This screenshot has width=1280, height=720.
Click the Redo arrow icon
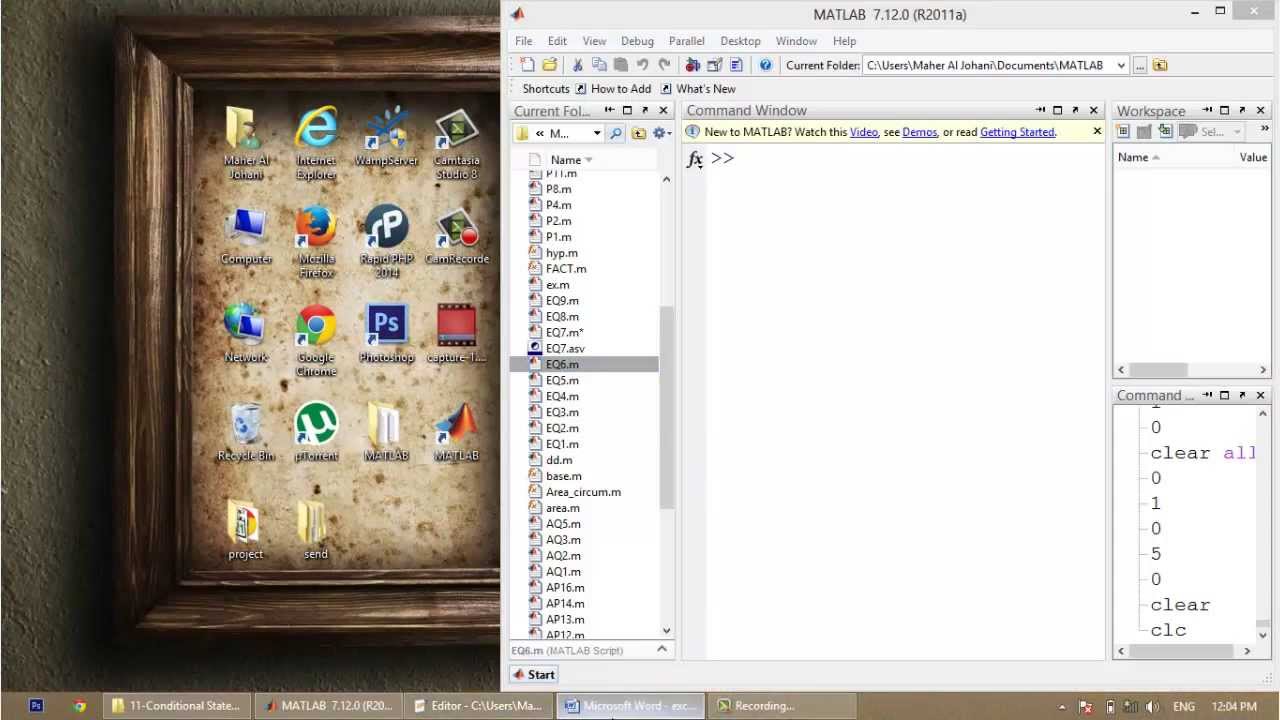click(x=664, y=65)
